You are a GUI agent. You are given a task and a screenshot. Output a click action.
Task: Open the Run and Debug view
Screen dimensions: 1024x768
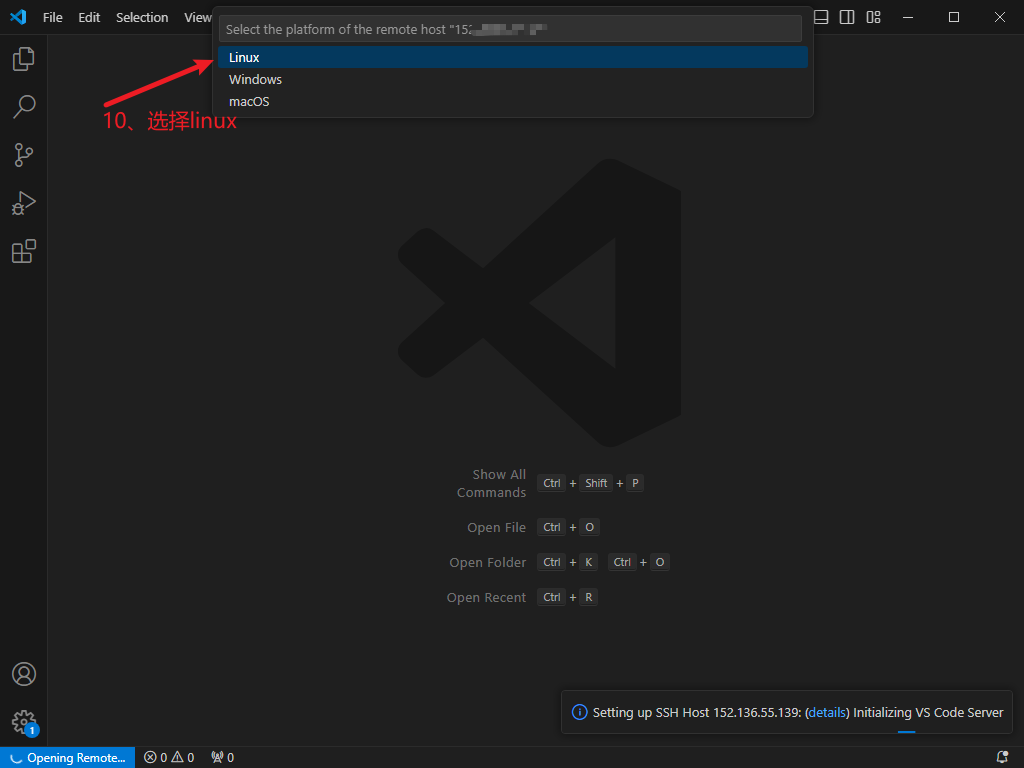point(24,203)
